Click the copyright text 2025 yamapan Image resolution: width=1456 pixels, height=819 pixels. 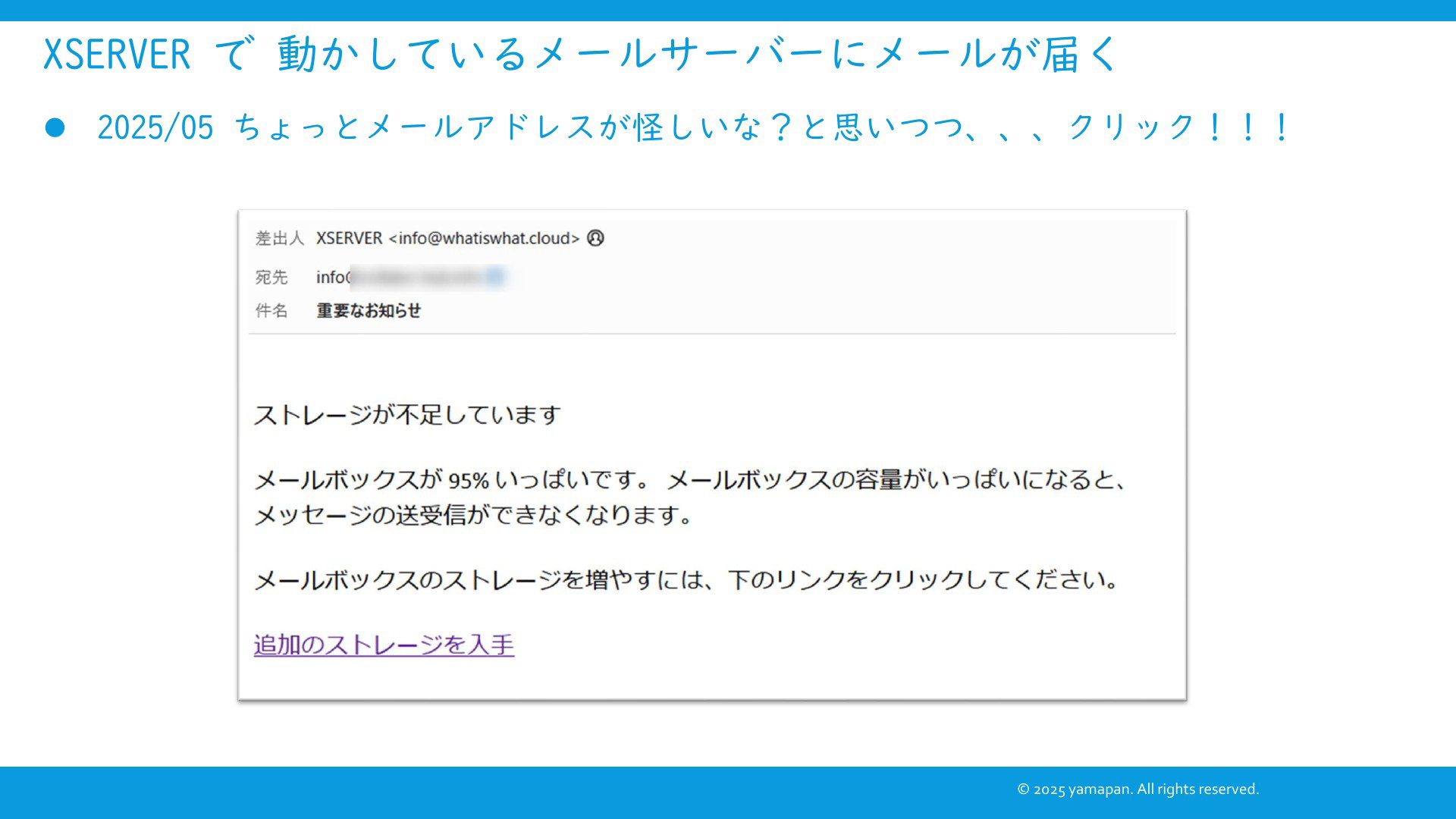pyautogui.click(x=1138, y=789)
